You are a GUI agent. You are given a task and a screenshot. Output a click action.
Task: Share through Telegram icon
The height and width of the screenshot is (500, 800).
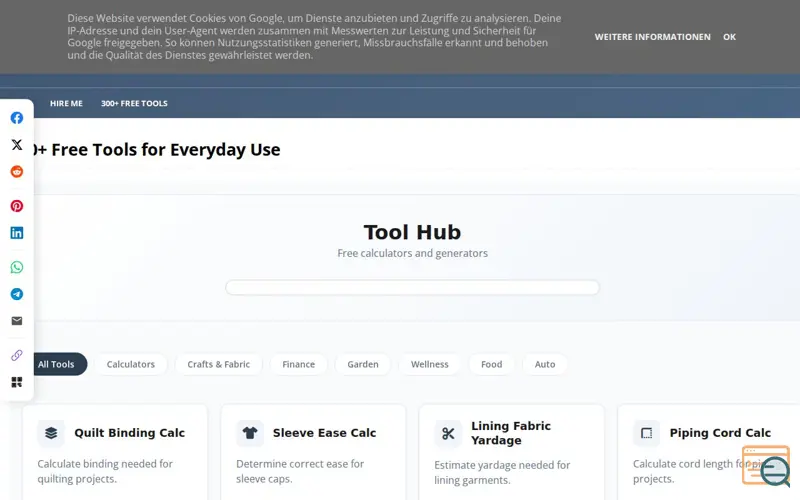pyautogui.click(x=17, y=294)
